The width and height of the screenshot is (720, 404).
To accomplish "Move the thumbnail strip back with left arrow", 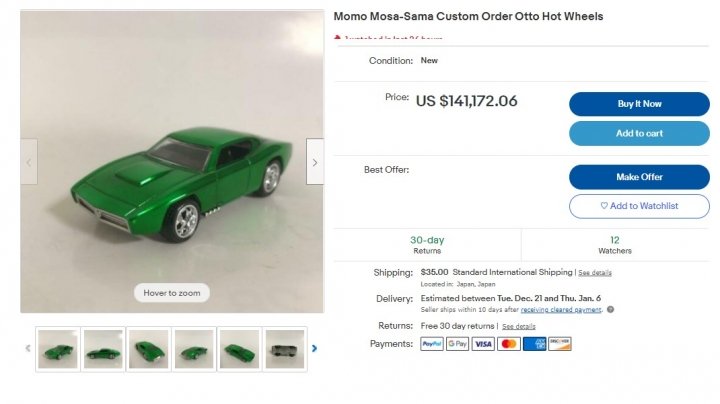I will (x=28, y=348).
